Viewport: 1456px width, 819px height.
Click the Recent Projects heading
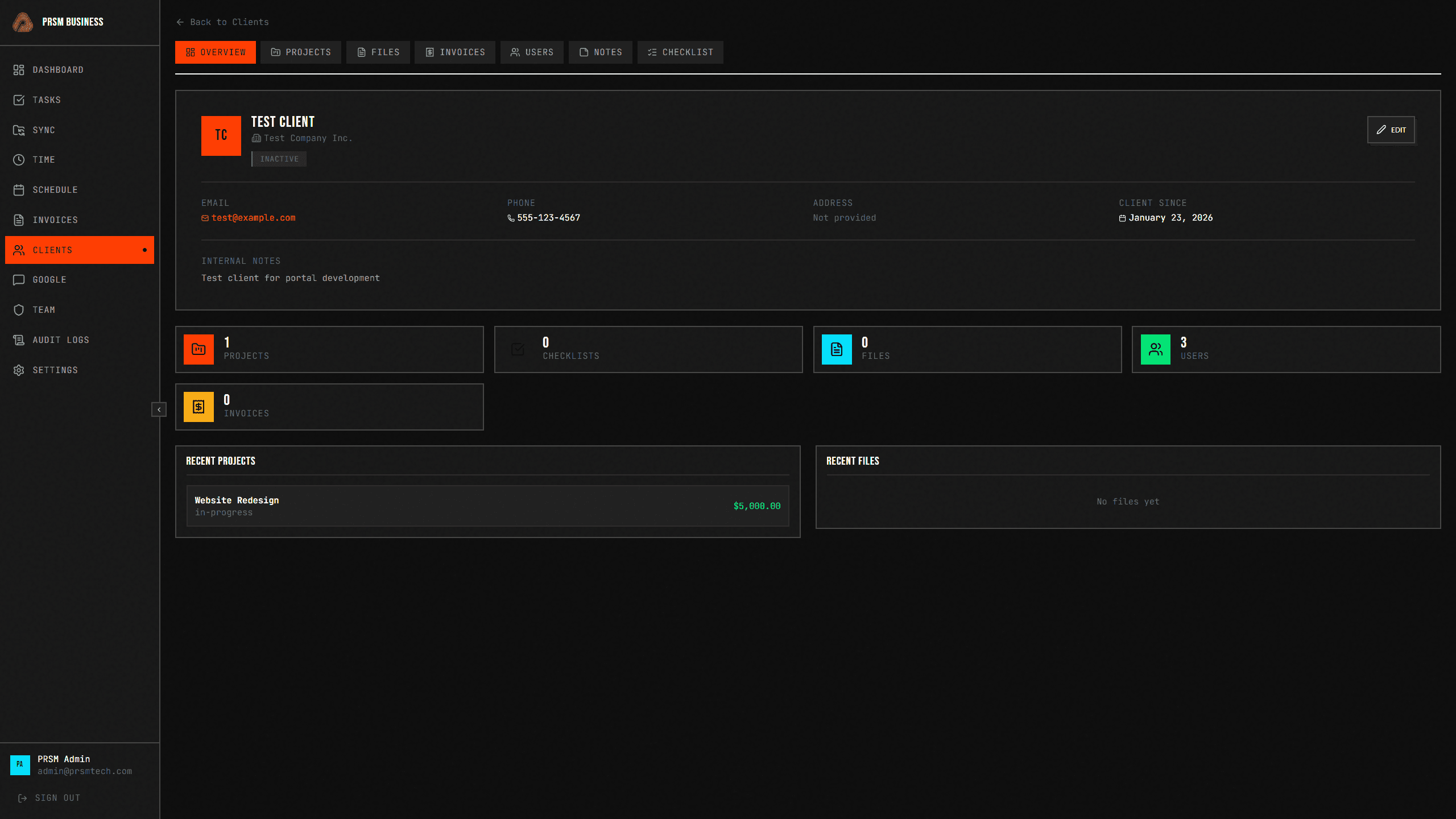221,461
